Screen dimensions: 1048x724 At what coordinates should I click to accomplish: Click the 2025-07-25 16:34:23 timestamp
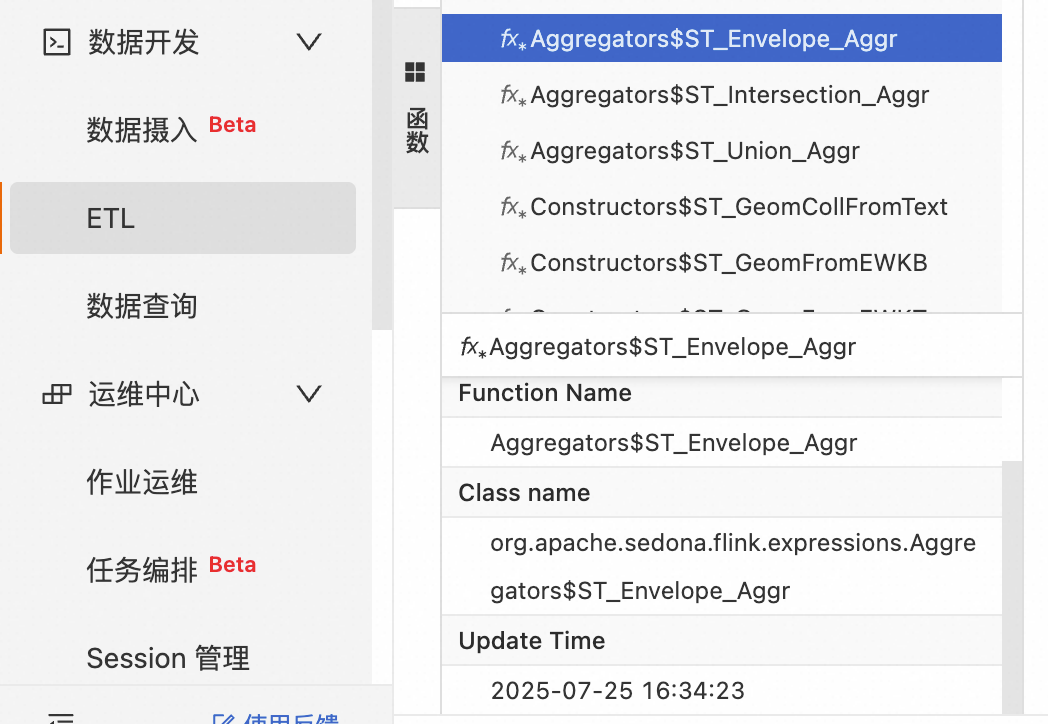click(x=618, y=691)
